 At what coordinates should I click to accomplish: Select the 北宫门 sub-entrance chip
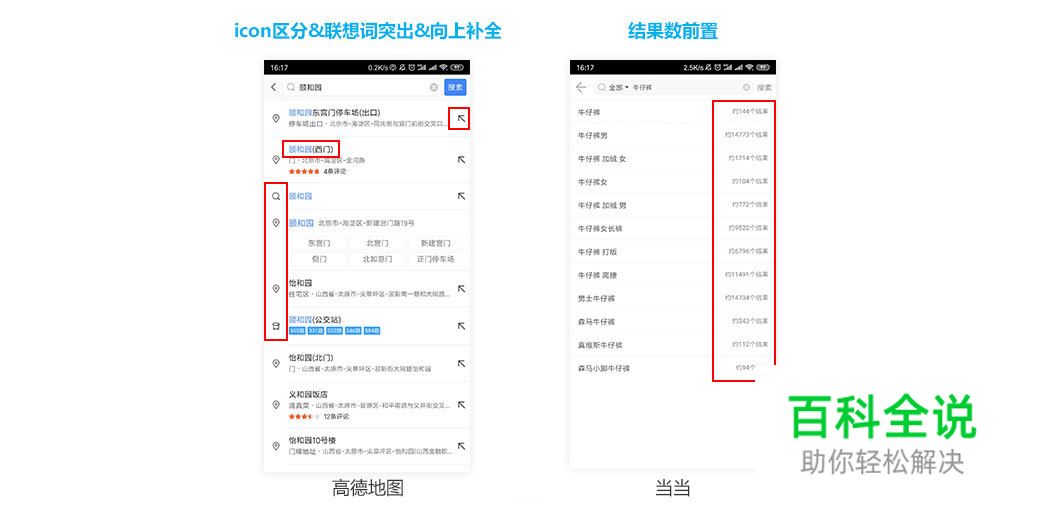(x=377, y=243)
